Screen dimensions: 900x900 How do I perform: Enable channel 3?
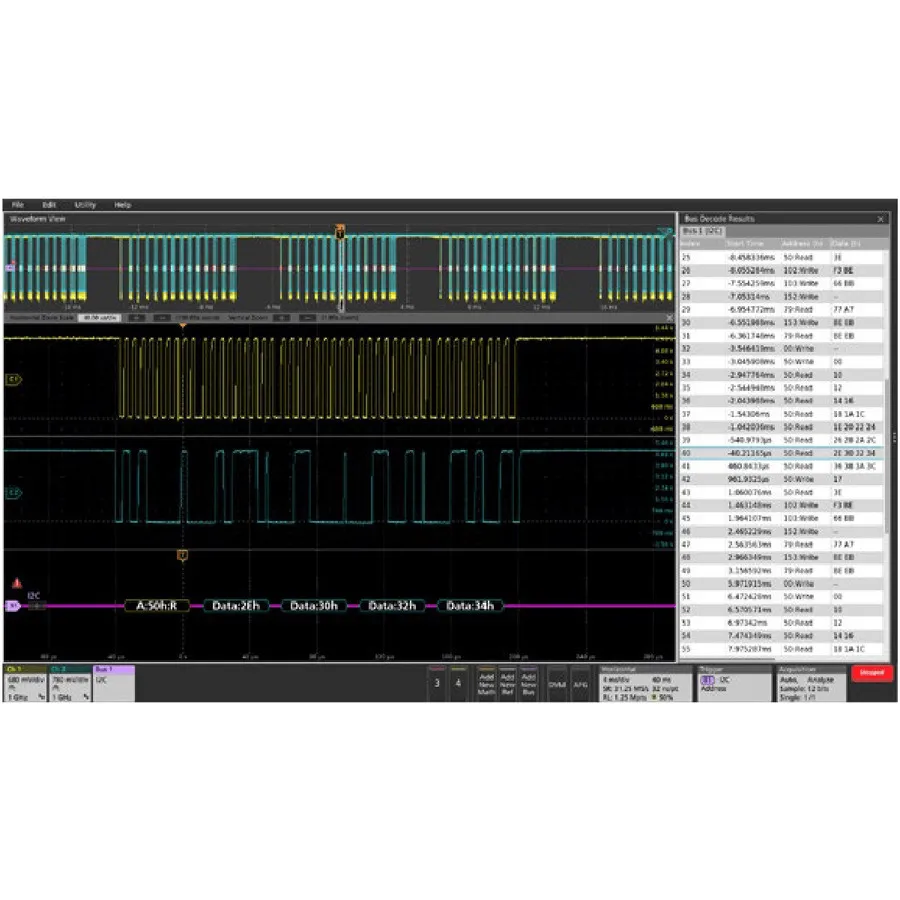tap(437, 682)
